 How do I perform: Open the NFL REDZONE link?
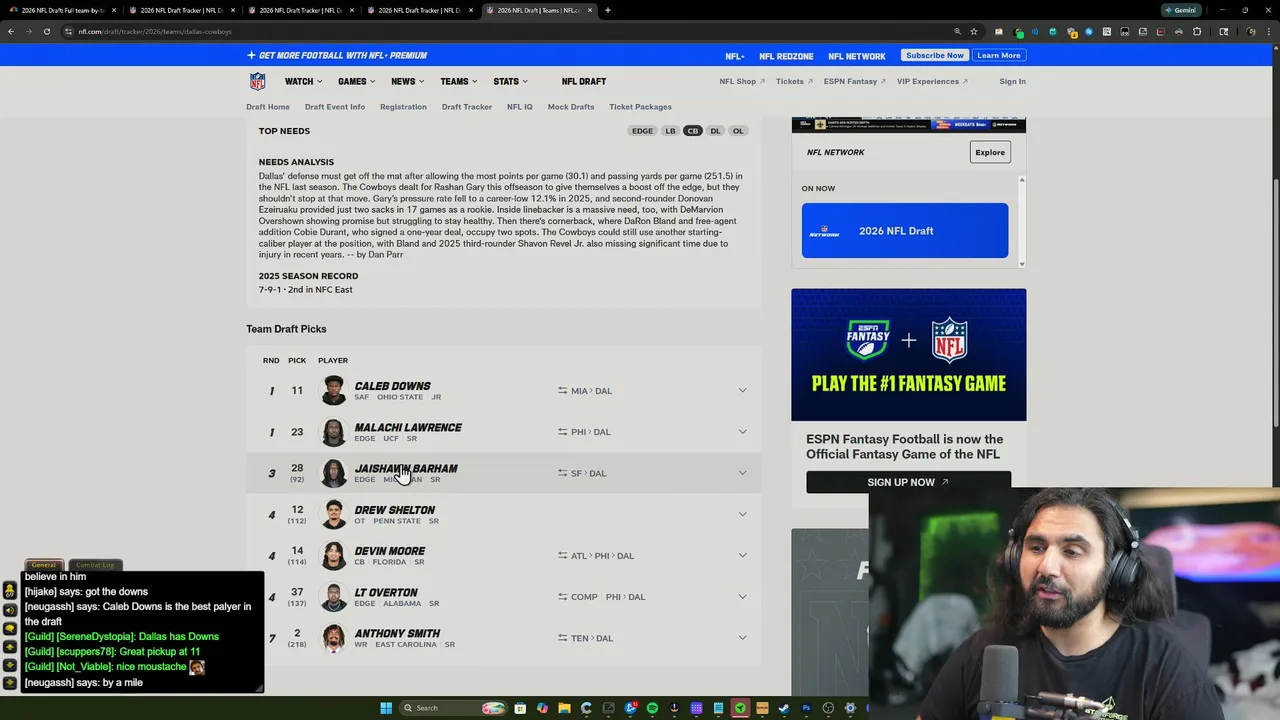click(x=786, y=56)
